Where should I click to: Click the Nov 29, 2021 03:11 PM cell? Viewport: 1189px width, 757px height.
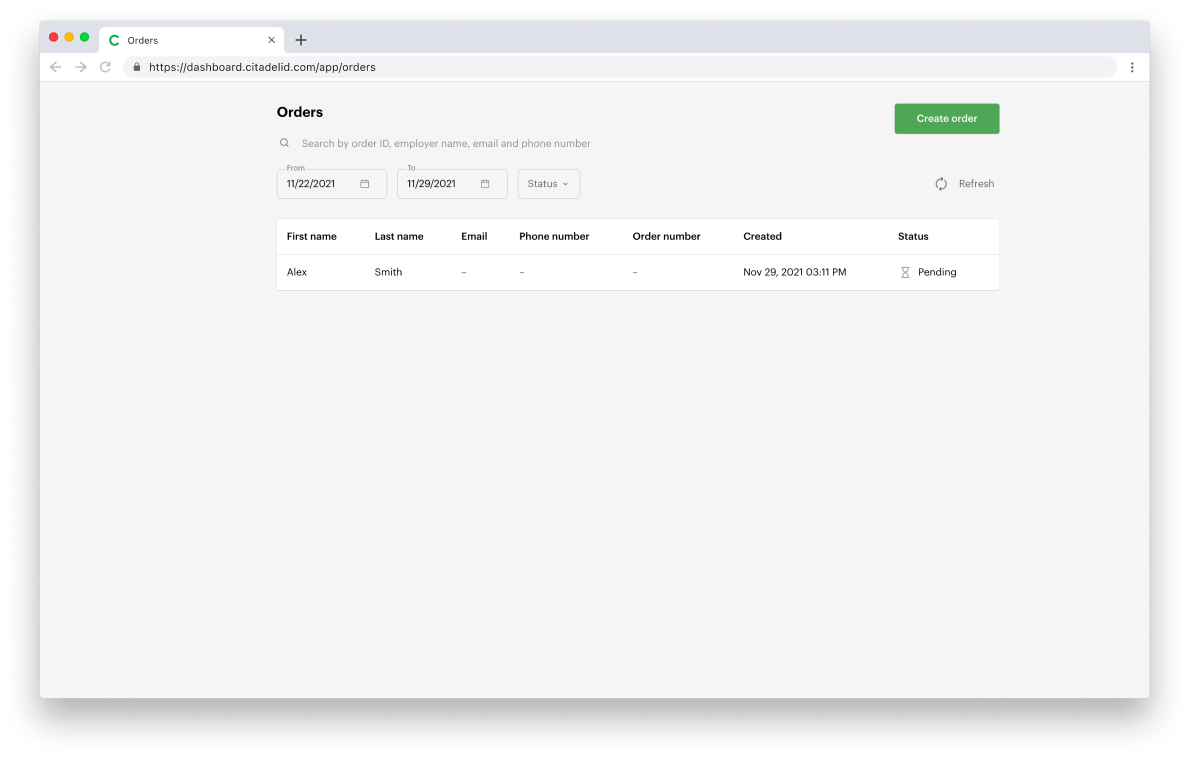pyautogui.click(x=795, y=272)
